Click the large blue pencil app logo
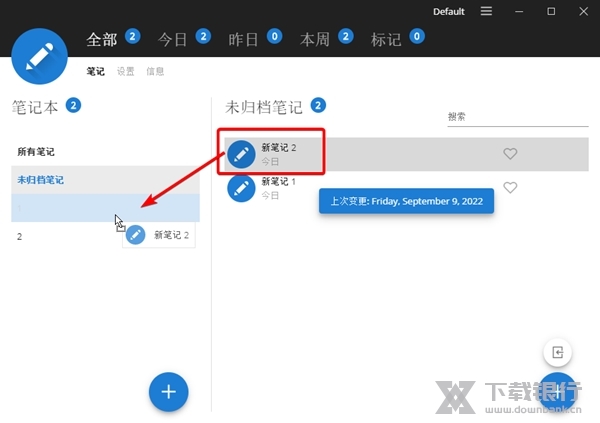 [39, 56]
